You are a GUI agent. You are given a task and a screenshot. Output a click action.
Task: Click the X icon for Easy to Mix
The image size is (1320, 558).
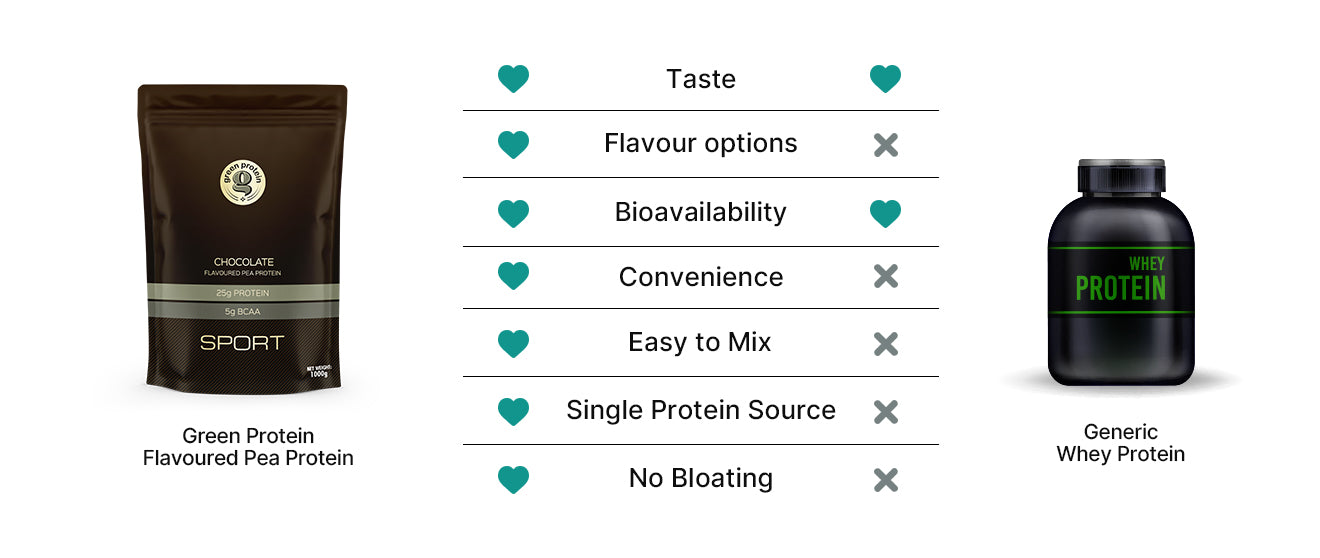(885, 344)
